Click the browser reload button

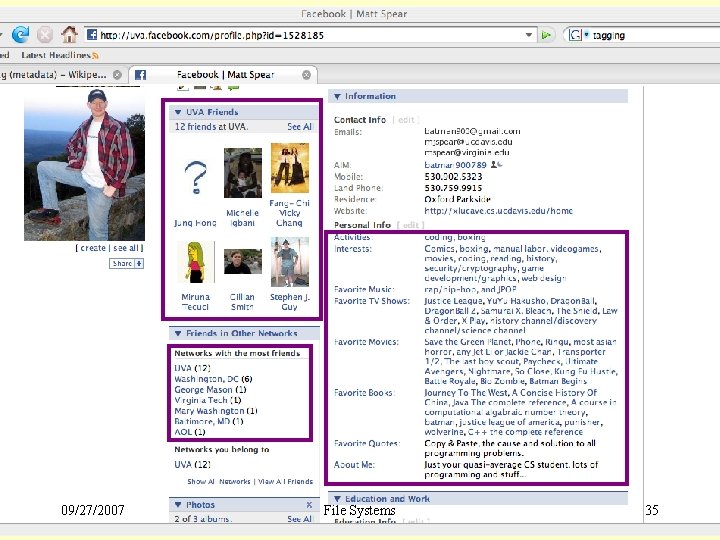(x=20, y=35)
